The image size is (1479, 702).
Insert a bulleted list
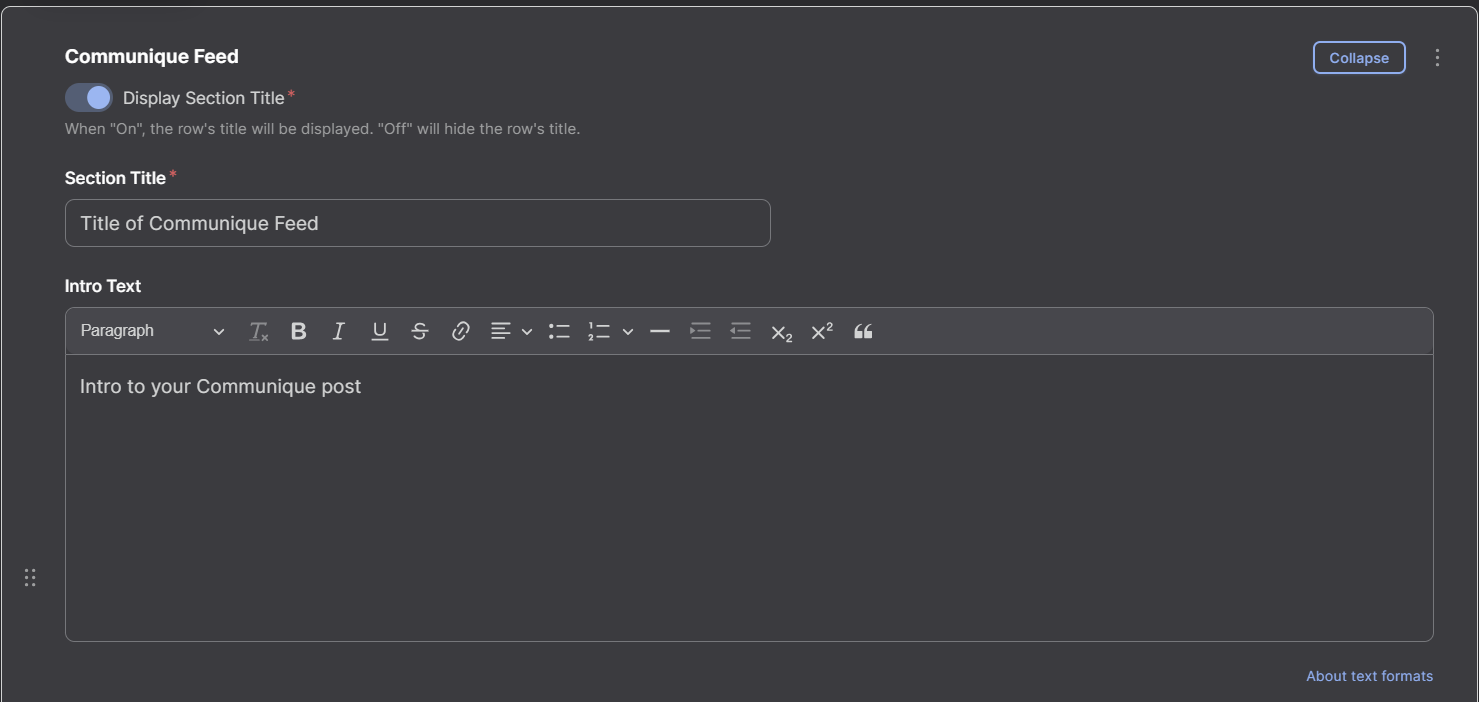pyautogui.click(x=559, y=332)
